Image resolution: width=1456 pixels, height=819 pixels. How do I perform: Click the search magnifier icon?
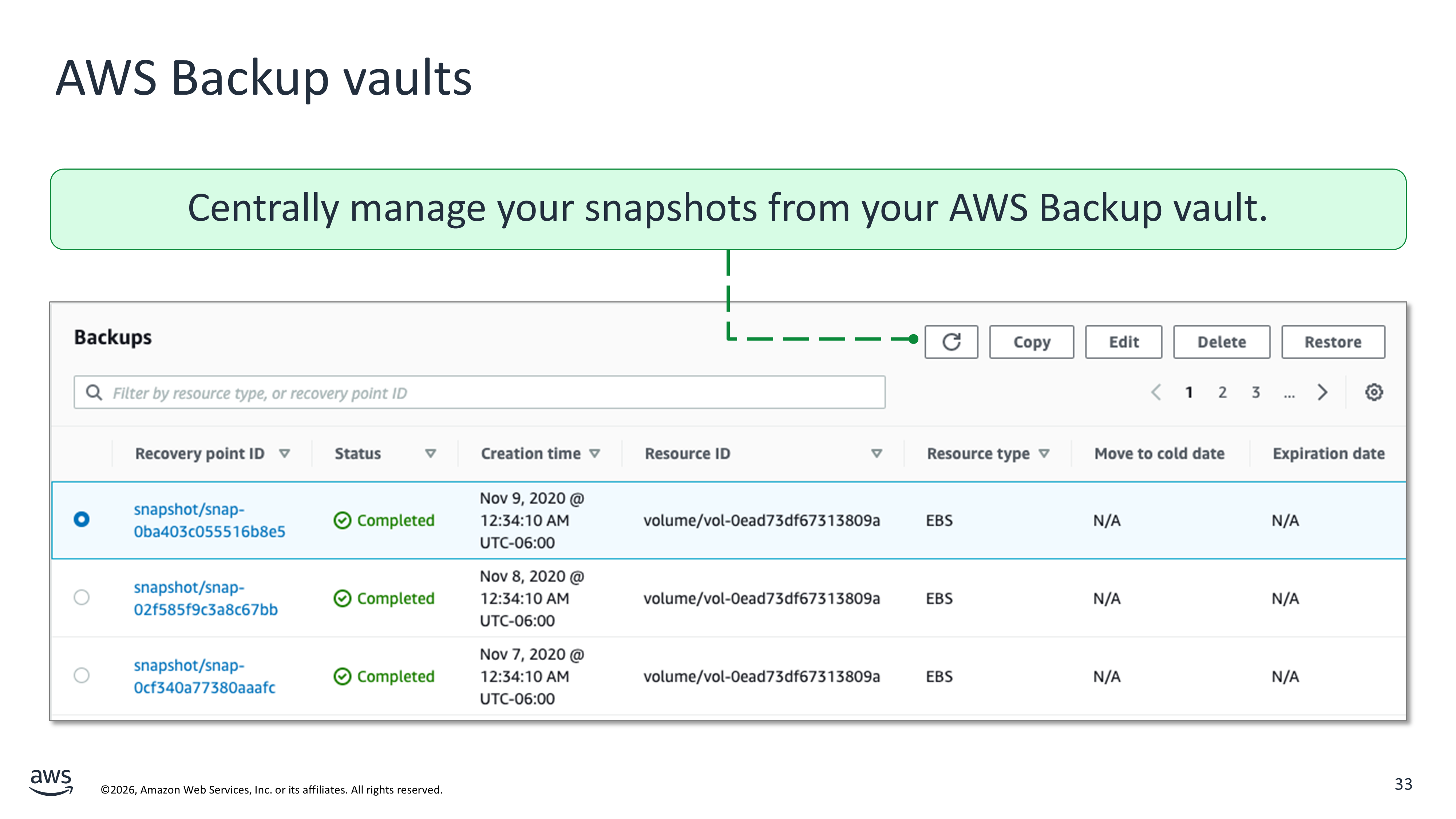pos(94,392)
